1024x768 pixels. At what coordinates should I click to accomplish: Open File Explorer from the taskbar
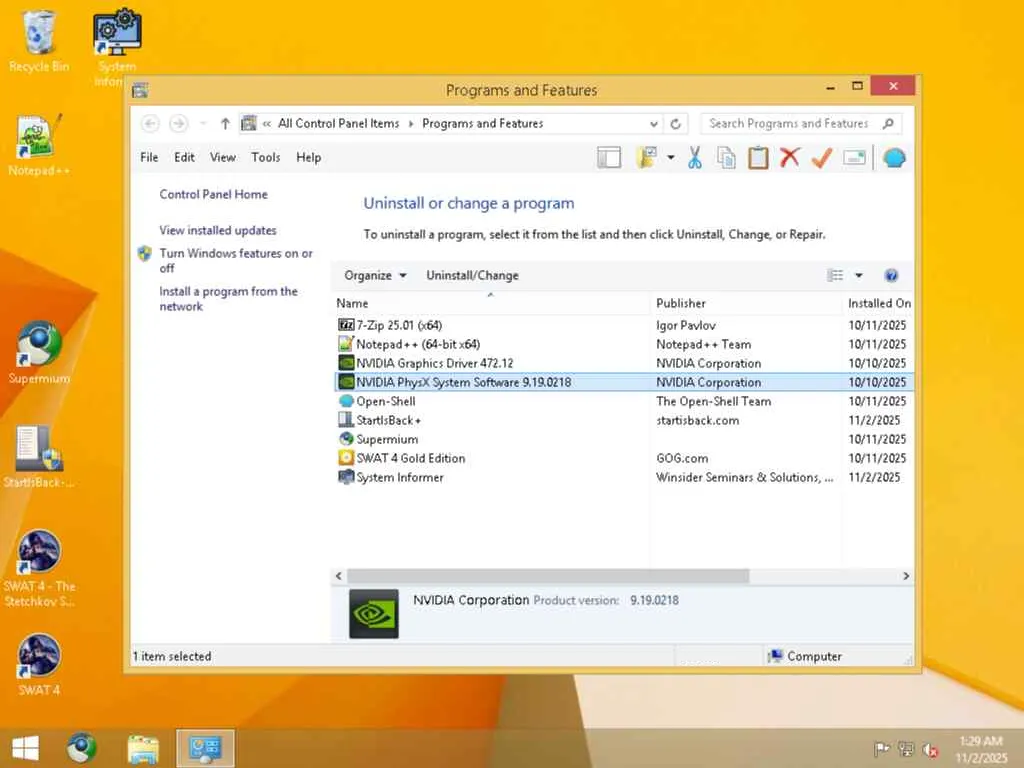(x=143, y=748)
